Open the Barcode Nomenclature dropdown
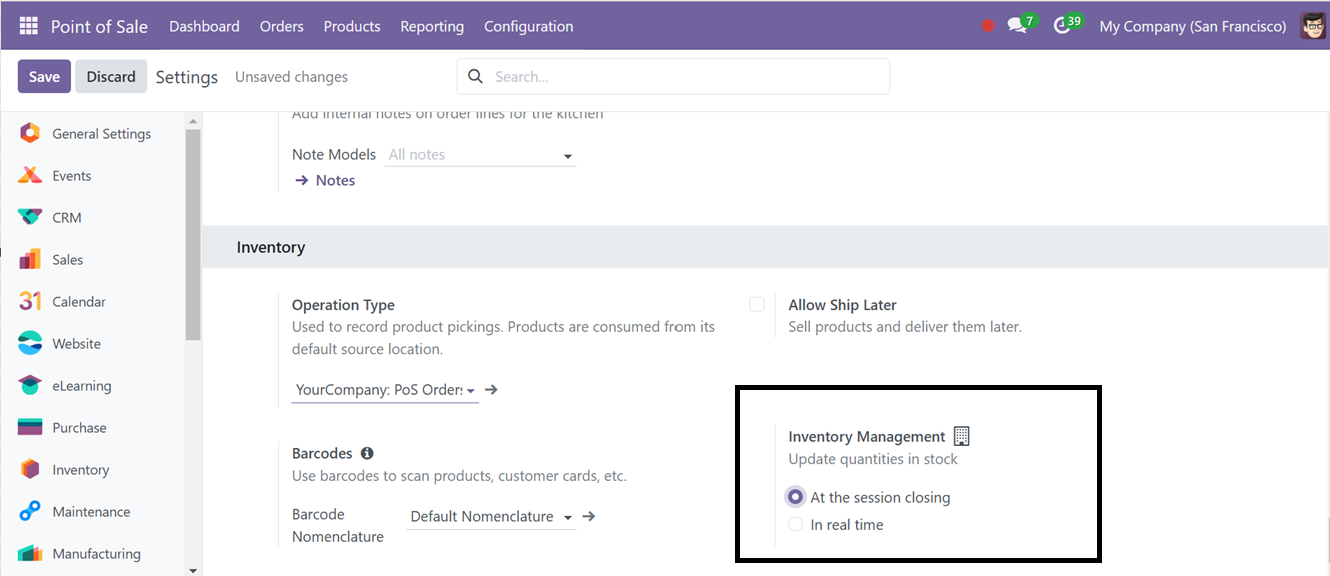 (492, 517)
